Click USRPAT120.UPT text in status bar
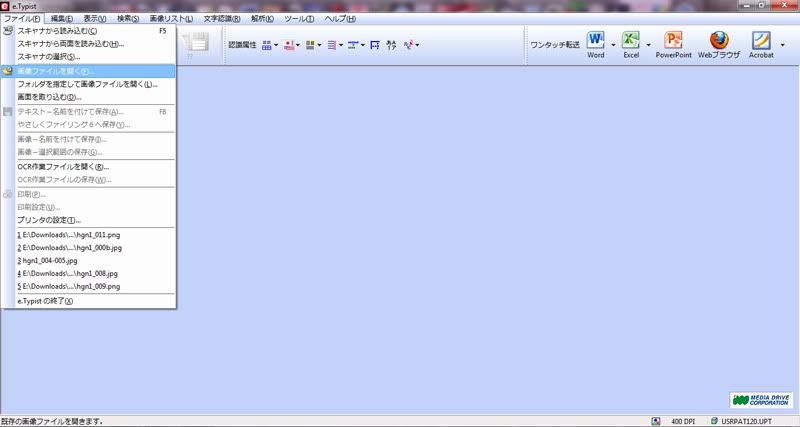 [747, 422]
